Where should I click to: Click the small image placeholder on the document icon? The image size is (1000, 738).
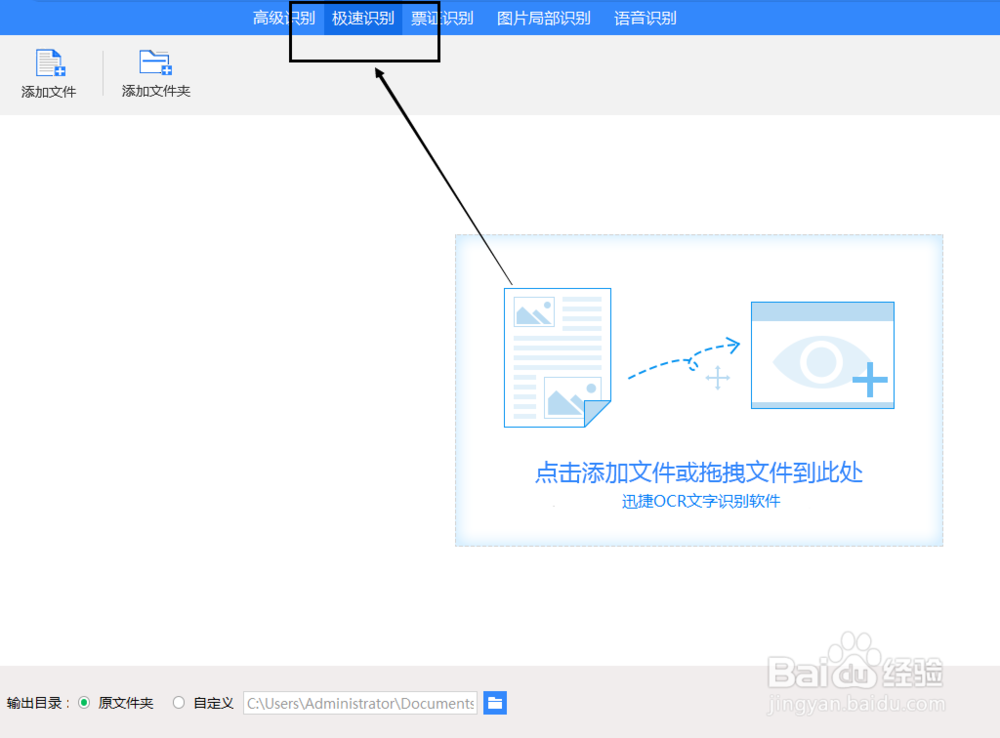coord(535,313)
